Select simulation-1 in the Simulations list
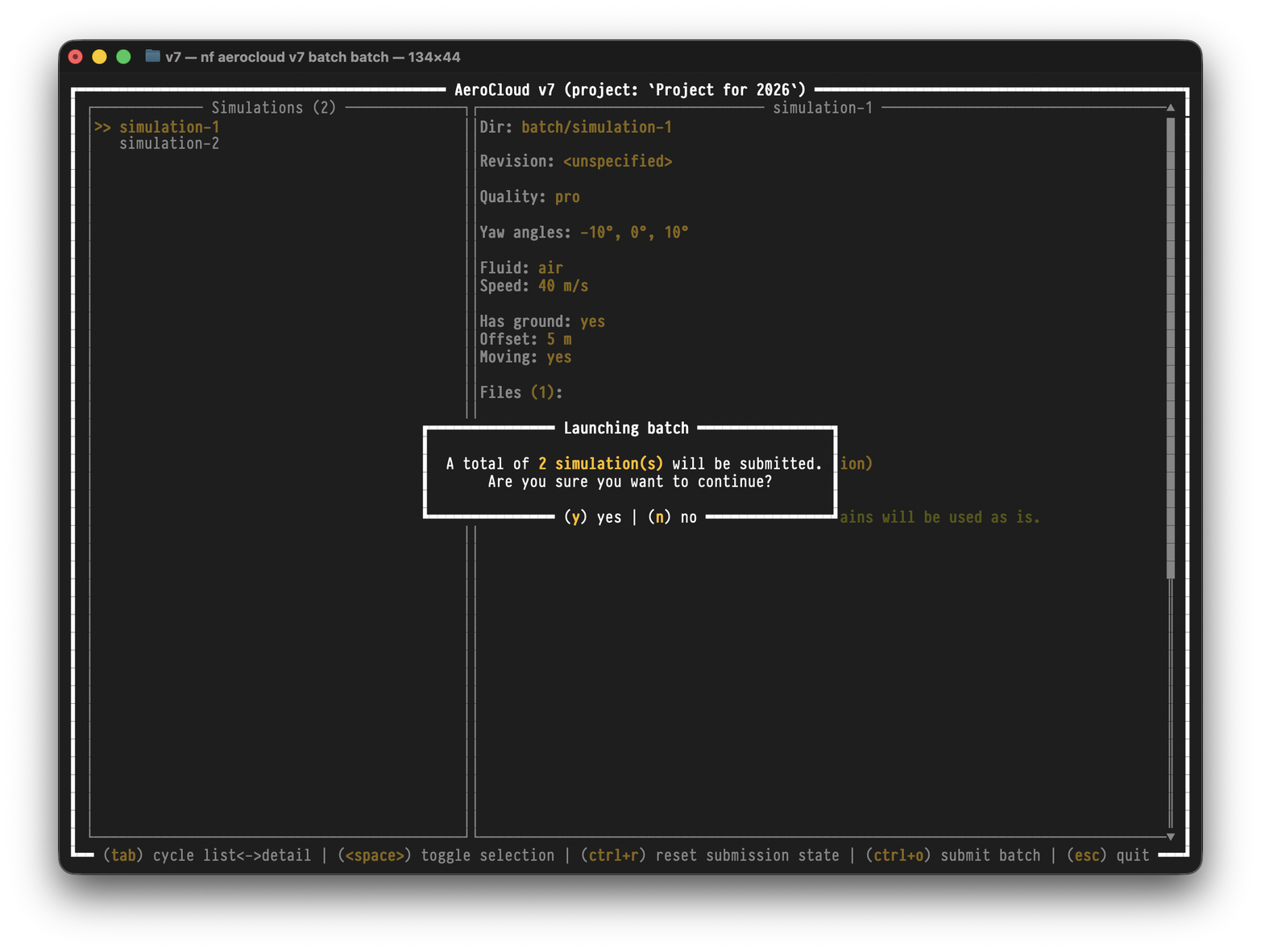The image size is (1261, 952). click(169, 127)
